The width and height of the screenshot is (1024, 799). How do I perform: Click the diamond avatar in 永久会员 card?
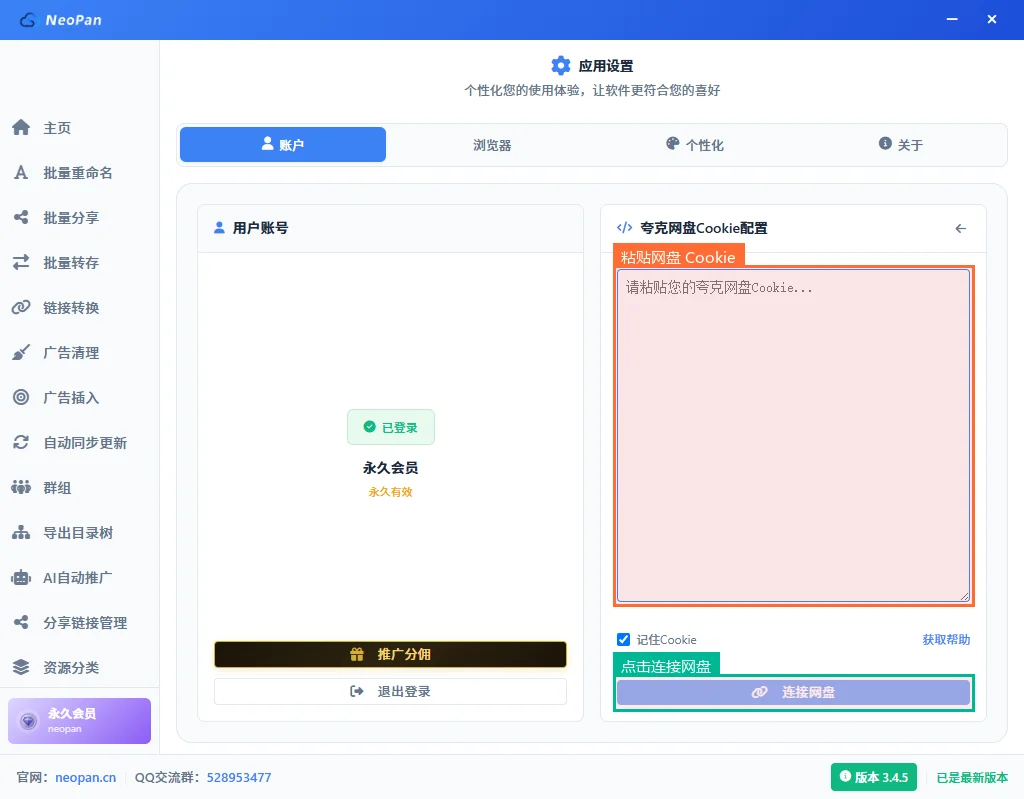click(28, 721)
